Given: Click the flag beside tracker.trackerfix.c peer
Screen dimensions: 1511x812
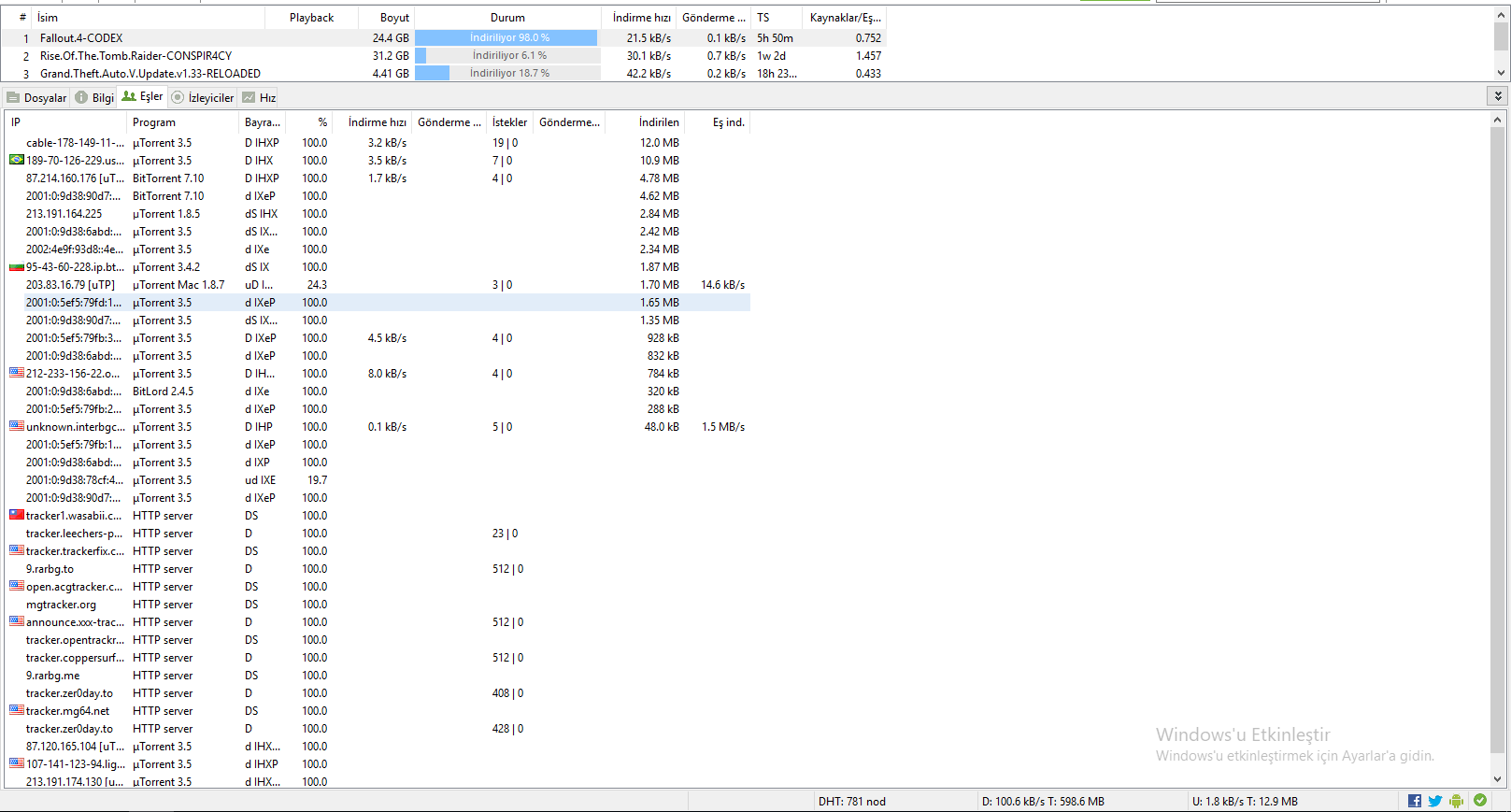Looking at the screenshot, I should (x=17, y=550).
